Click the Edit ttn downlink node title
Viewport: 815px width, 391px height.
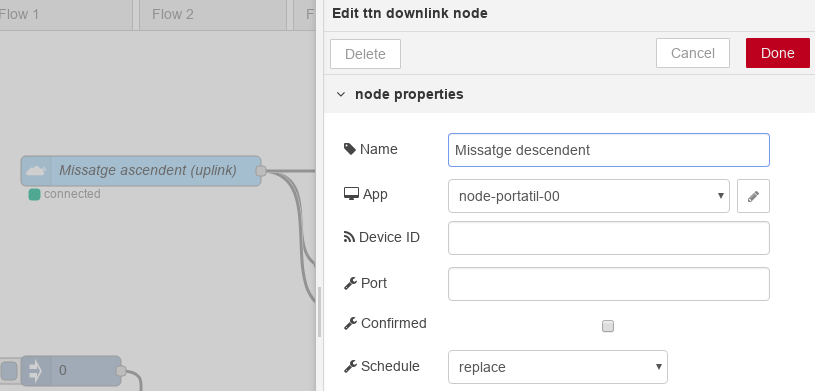pos(410,13)
